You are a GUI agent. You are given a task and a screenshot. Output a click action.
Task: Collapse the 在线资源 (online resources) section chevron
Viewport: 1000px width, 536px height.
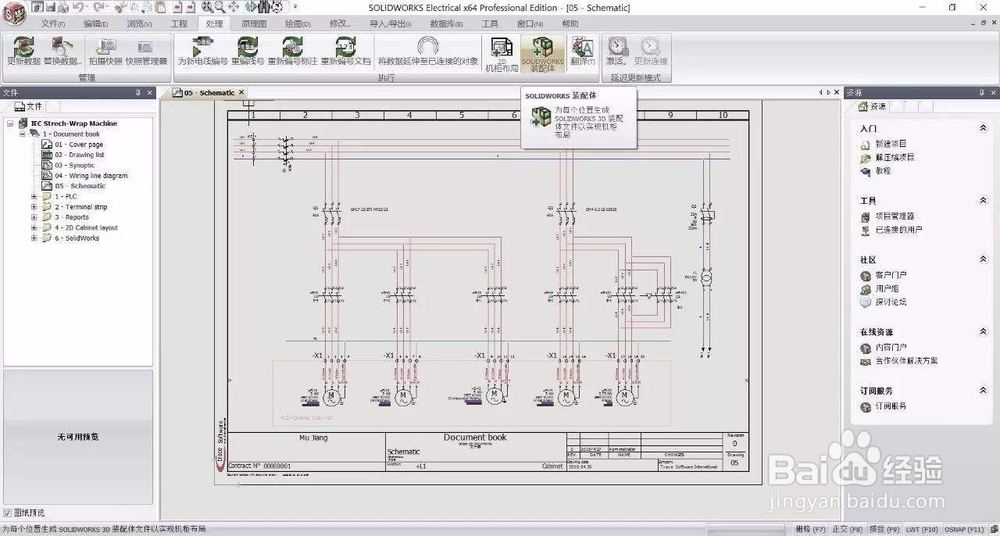coord(983,332)
